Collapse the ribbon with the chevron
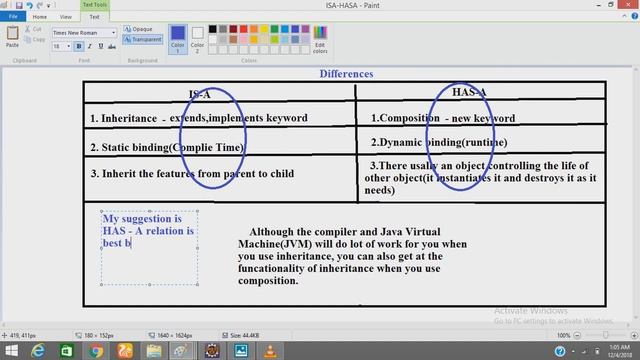 tap(624, 16)
